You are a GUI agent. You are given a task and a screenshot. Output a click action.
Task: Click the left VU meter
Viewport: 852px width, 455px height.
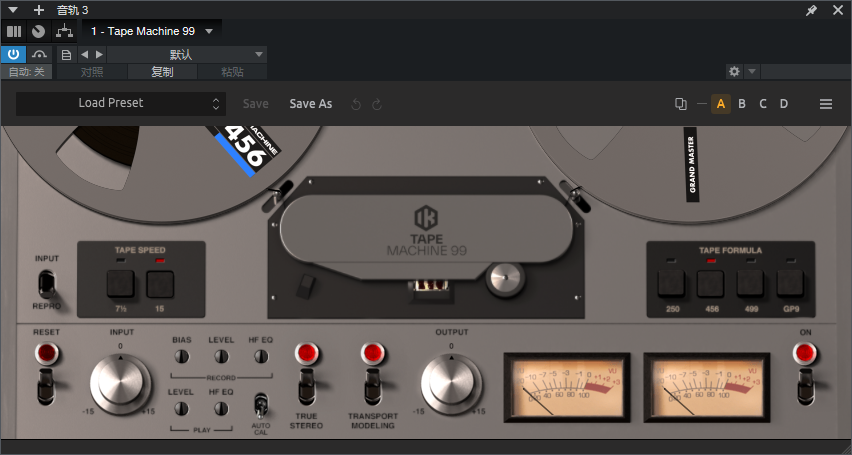567,388
